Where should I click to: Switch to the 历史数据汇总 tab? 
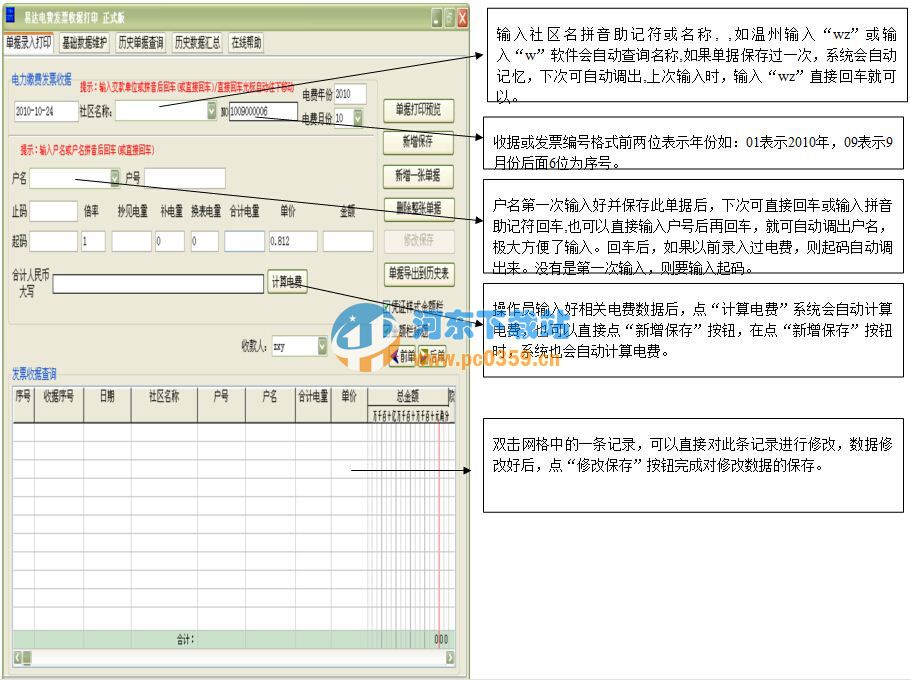(x=198, y=42)
